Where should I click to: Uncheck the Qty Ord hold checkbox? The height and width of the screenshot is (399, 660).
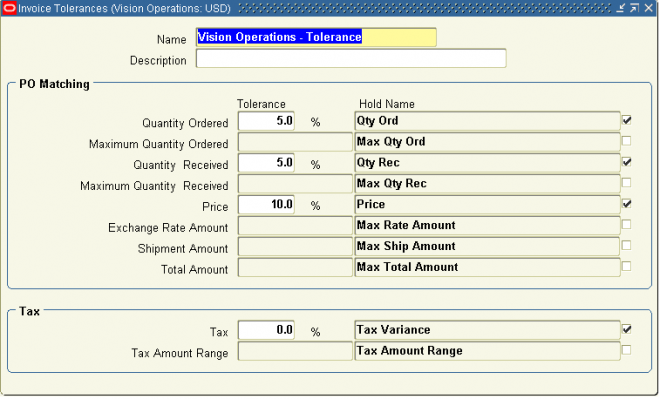click(x=627, y=120)
